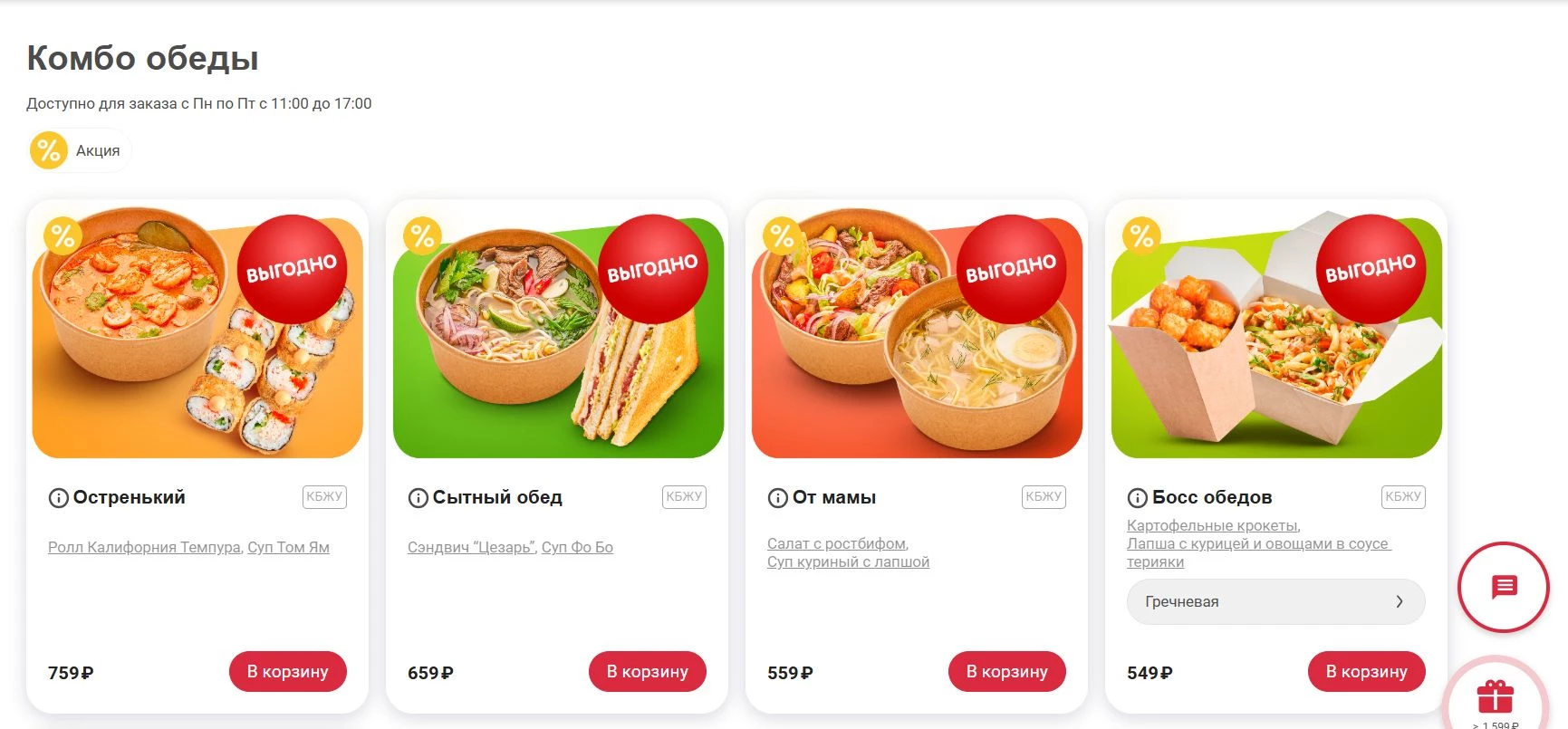Image resolution: width=1568 pixels, height=729 pixels.
Task: Click the info icon beside Остренький
Action: pos(58,498)
